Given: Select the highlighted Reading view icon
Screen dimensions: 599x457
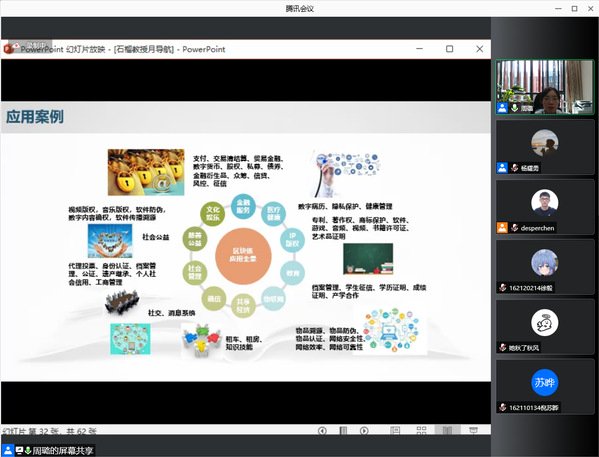Looking at the screenshot, I should coord(447,430).
